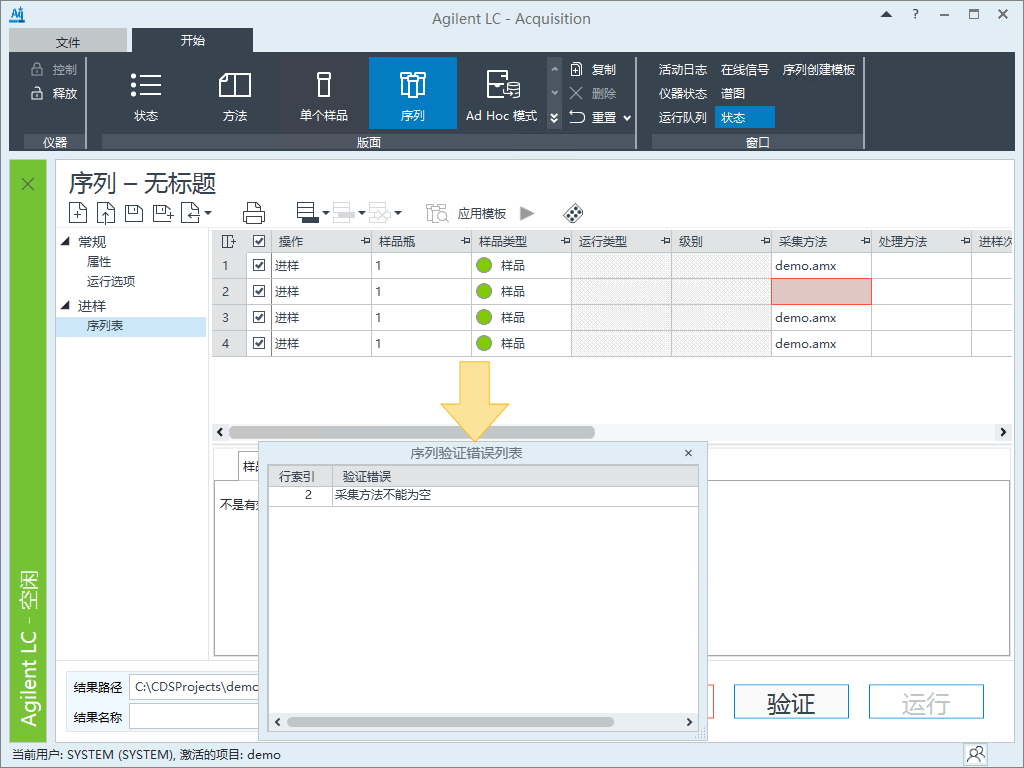The image size is (1024, 768).
Task: Open the 状态 layout view
Action: [x=146, y=95]
